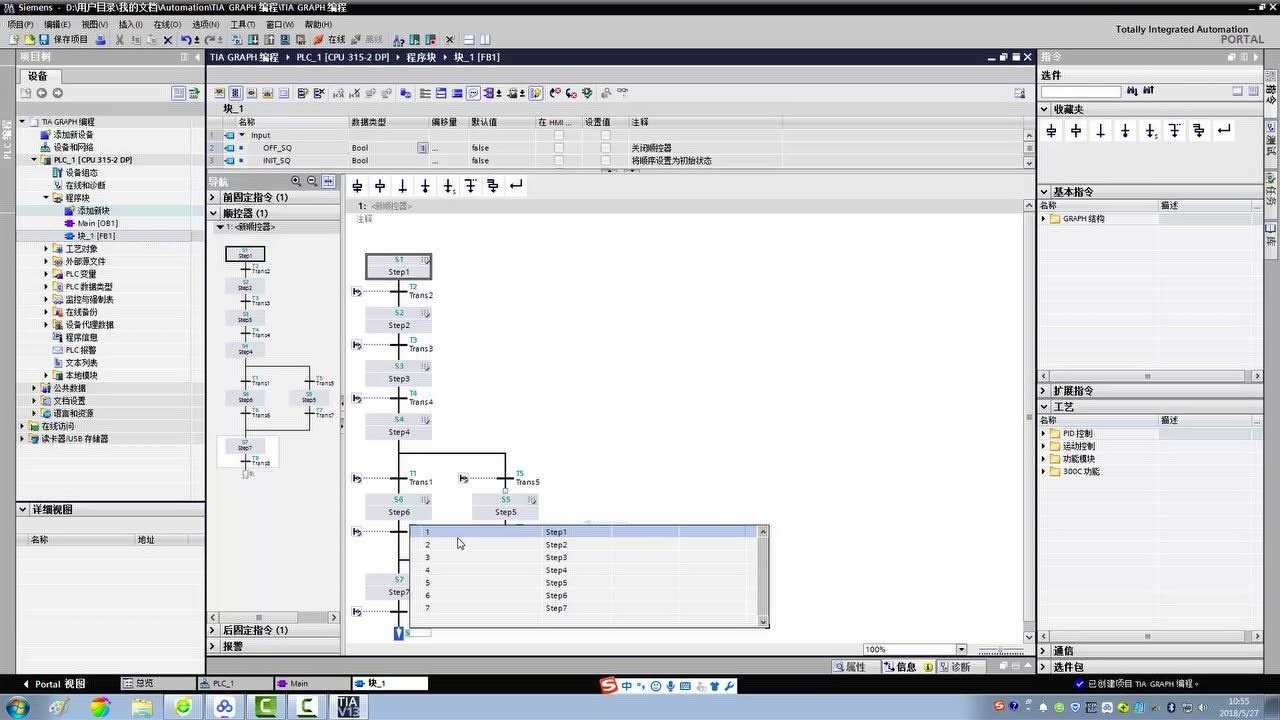Check the HMI-accessible box for OFF_SQ
Screen dimensions: 1280x720
[x=559, y=148]
